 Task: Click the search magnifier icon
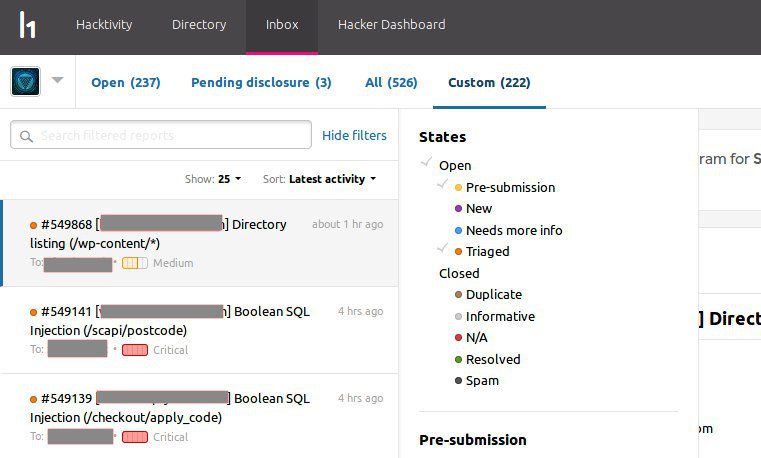[x=26, y=136]
